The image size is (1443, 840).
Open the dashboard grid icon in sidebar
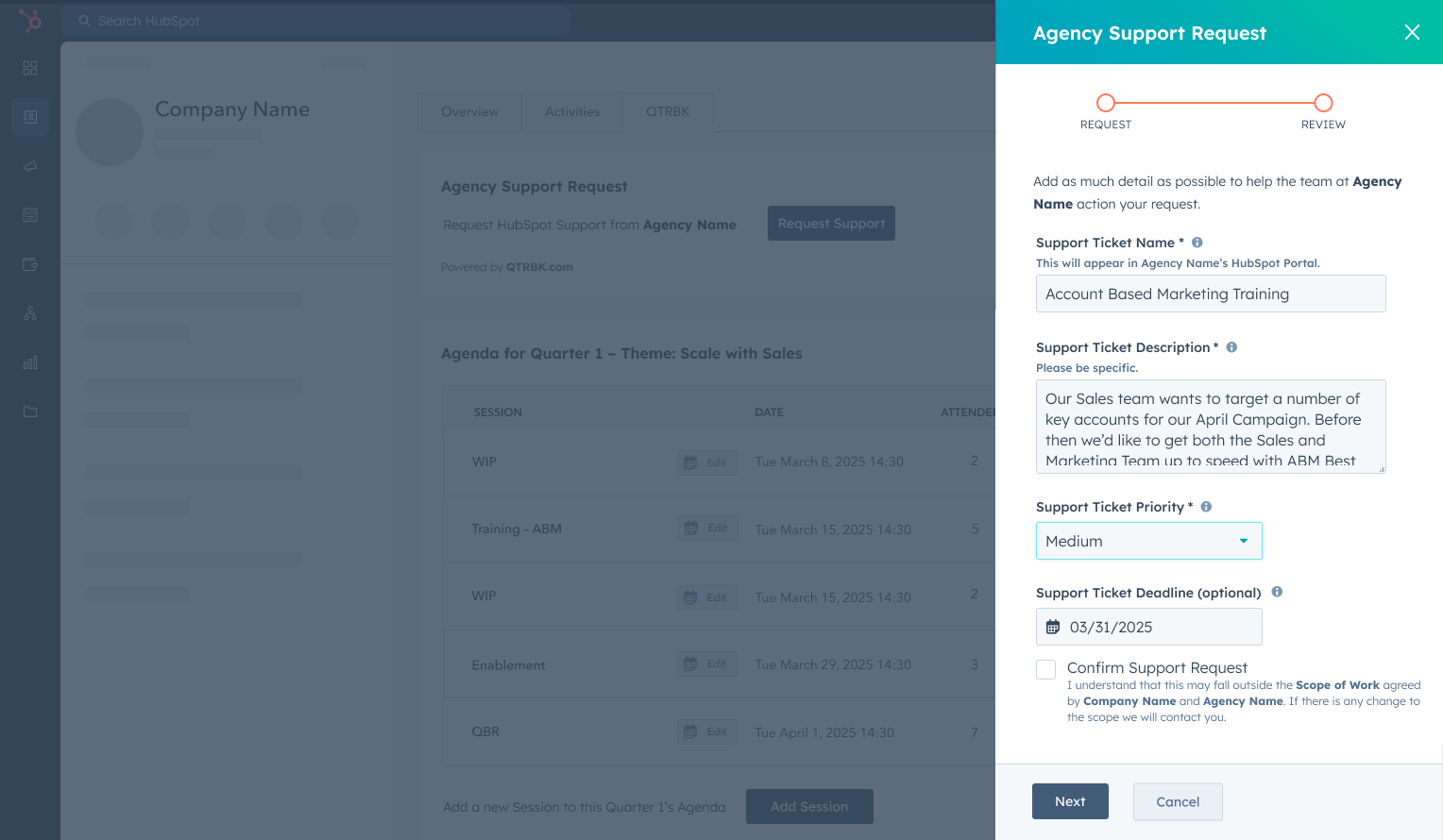(x=30, y=68)
